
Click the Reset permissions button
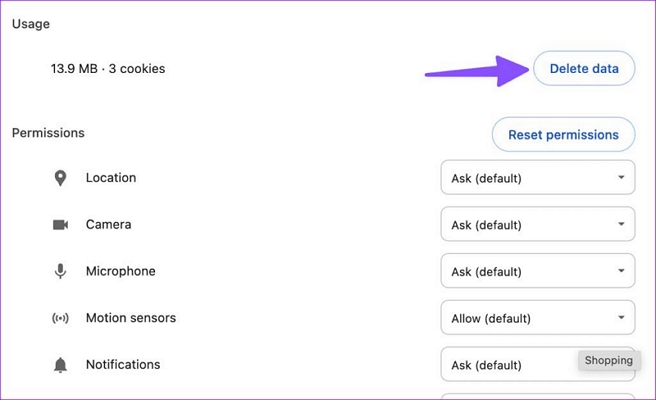[563, 134]
